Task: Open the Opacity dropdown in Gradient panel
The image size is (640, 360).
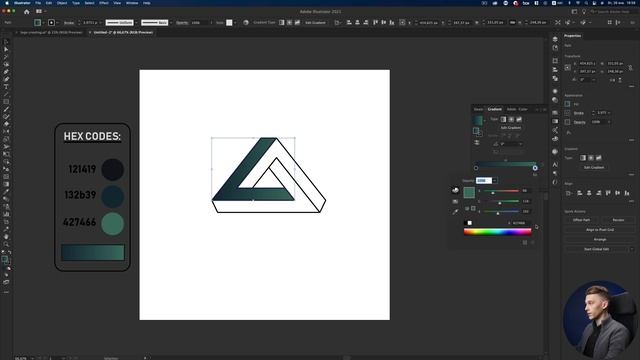Action: pyautogui.click(x=494, y=180)
